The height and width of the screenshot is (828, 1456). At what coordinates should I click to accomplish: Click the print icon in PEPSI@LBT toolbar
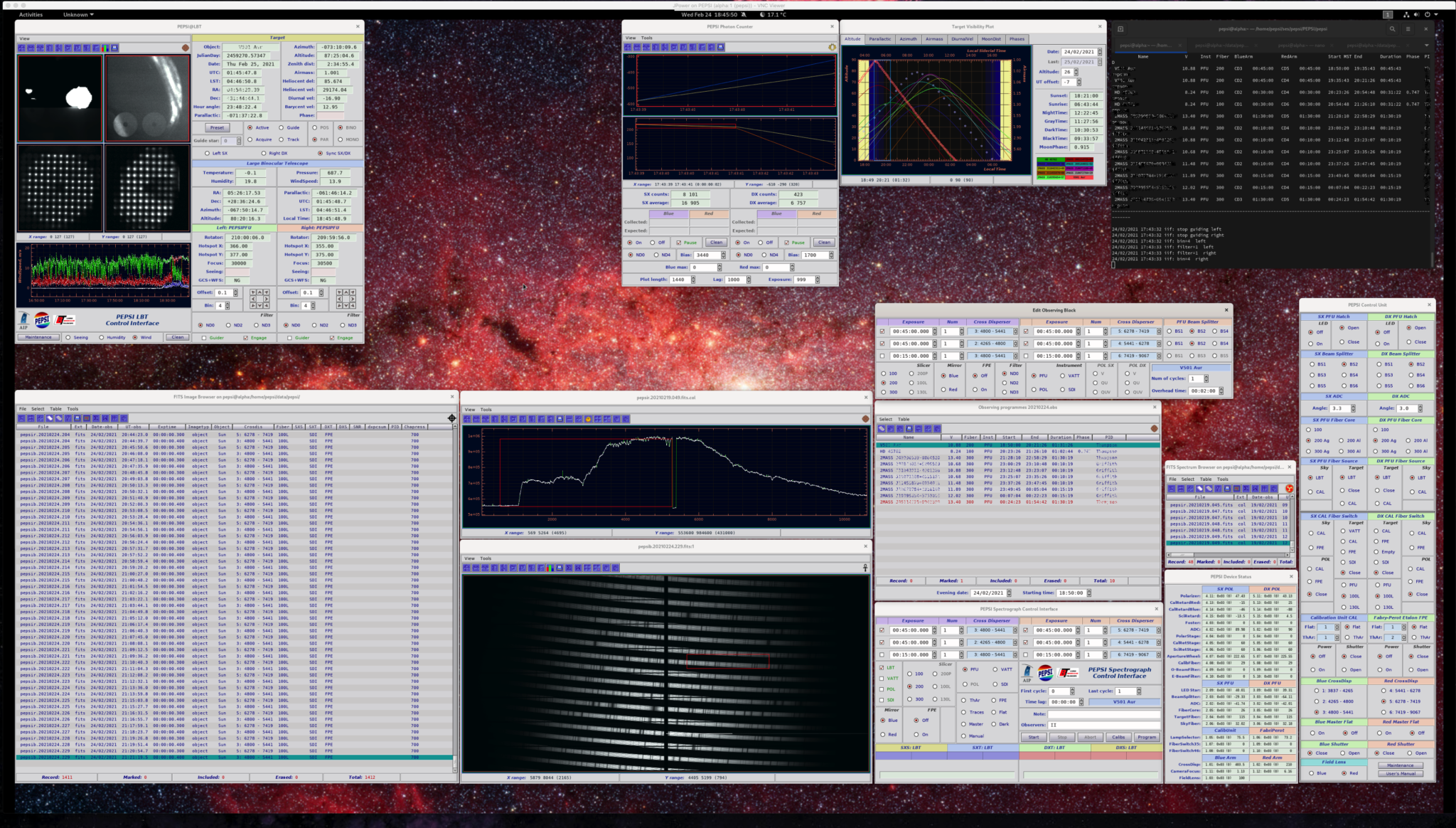coord(114,48)
